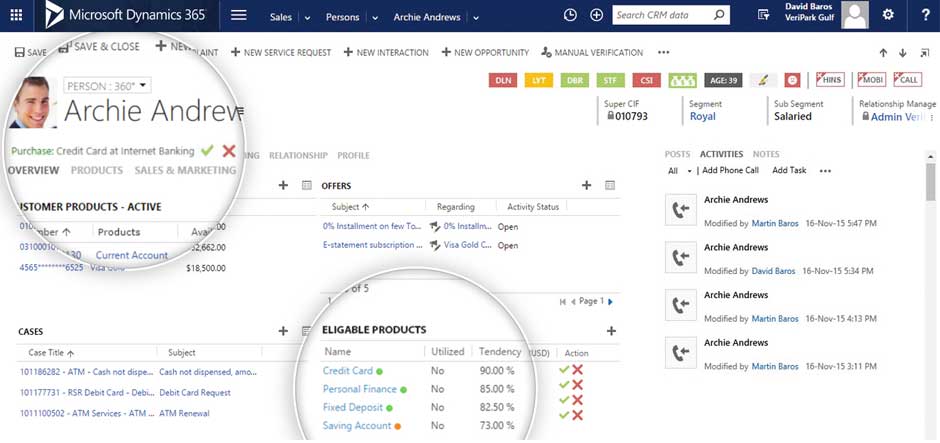
Task: Open recently viewed items clock icon
Action: (570, 15)
